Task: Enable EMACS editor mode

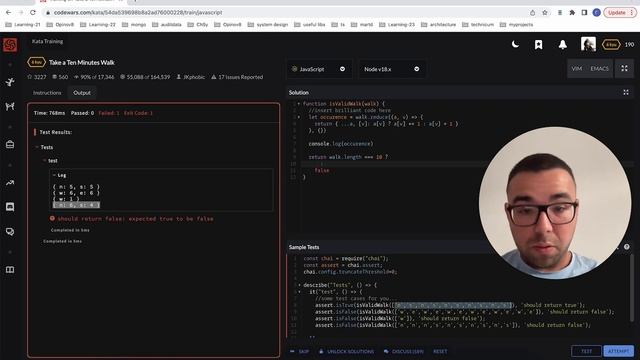Action: click(x=599, y=69)
